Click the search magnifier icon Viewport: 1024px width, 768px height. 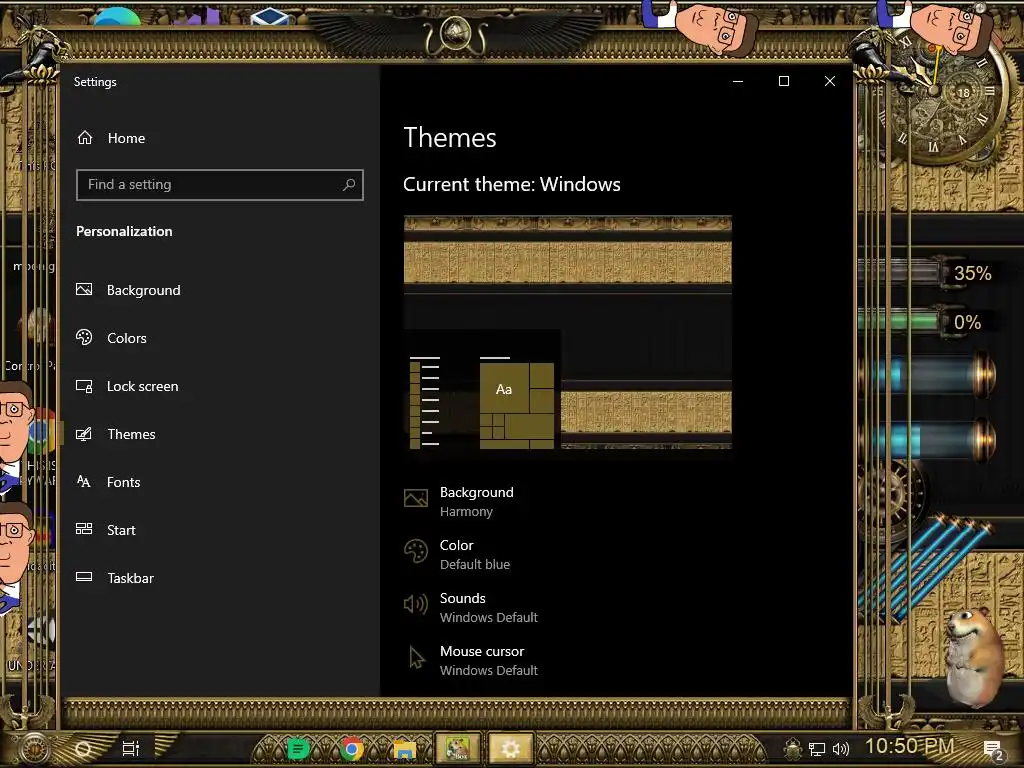click(x=349, y=185)
